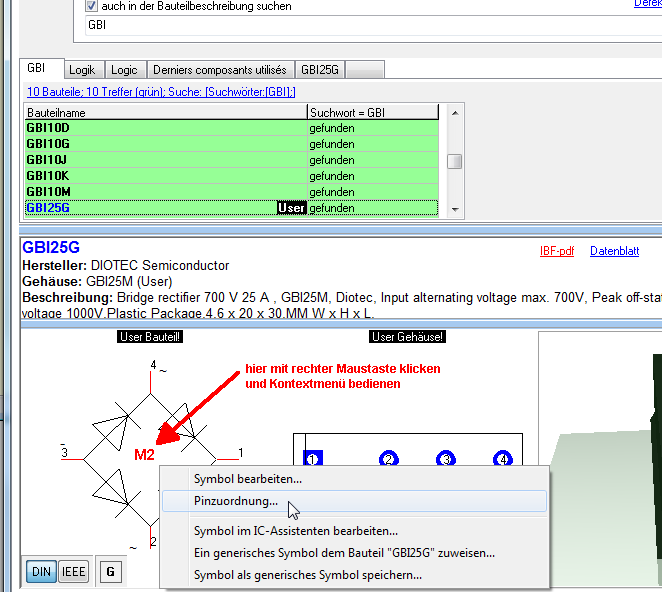This screenshot has height=592, width=662.
Task: Select GBI10K in the component list
Action: pyautogui.click(x=48, y=175)
